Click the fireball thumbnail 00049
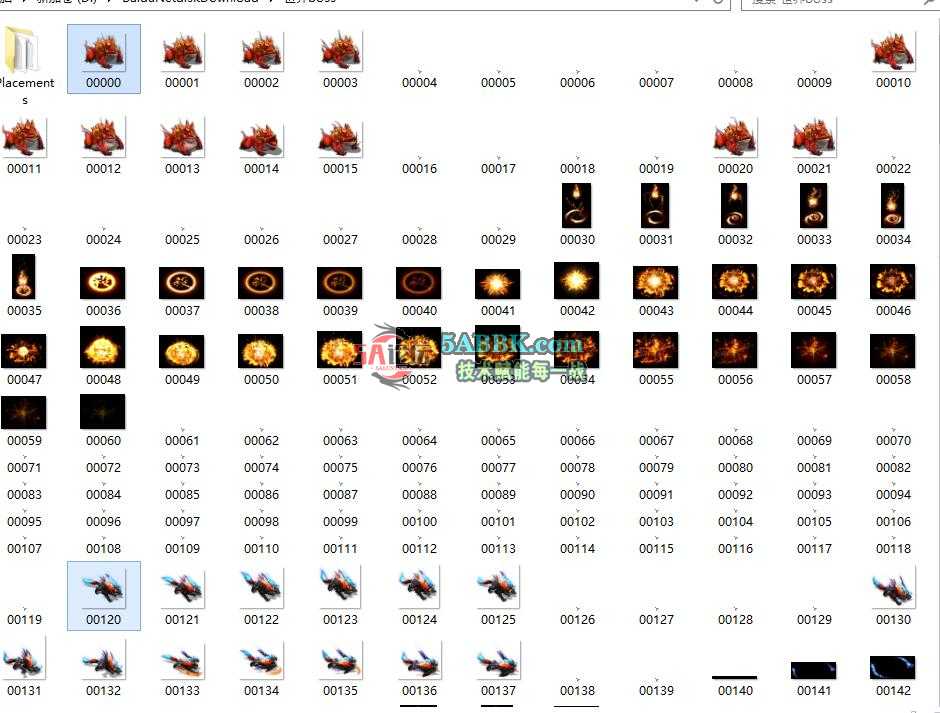Viewport: 940px width, 713px height. pyautogui.click(x=182, y=352)
